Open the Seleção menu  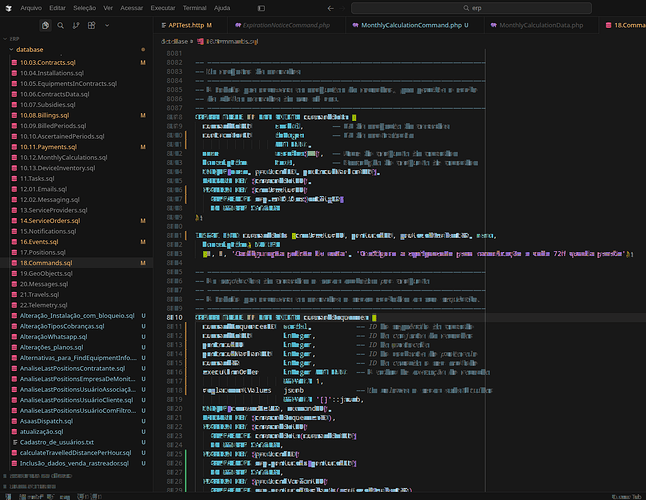pos(84,8)
